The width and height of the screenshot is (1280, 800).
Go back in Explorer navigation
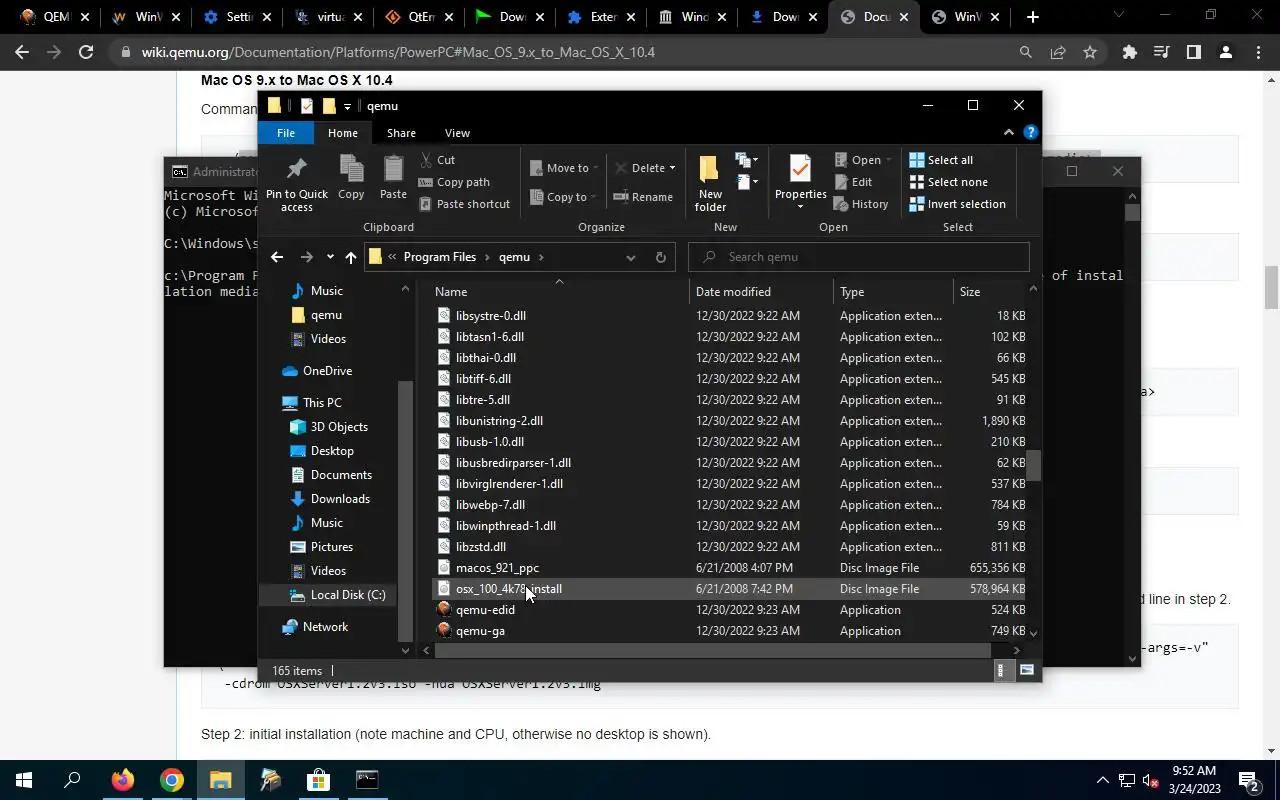(x=277, y=257)
